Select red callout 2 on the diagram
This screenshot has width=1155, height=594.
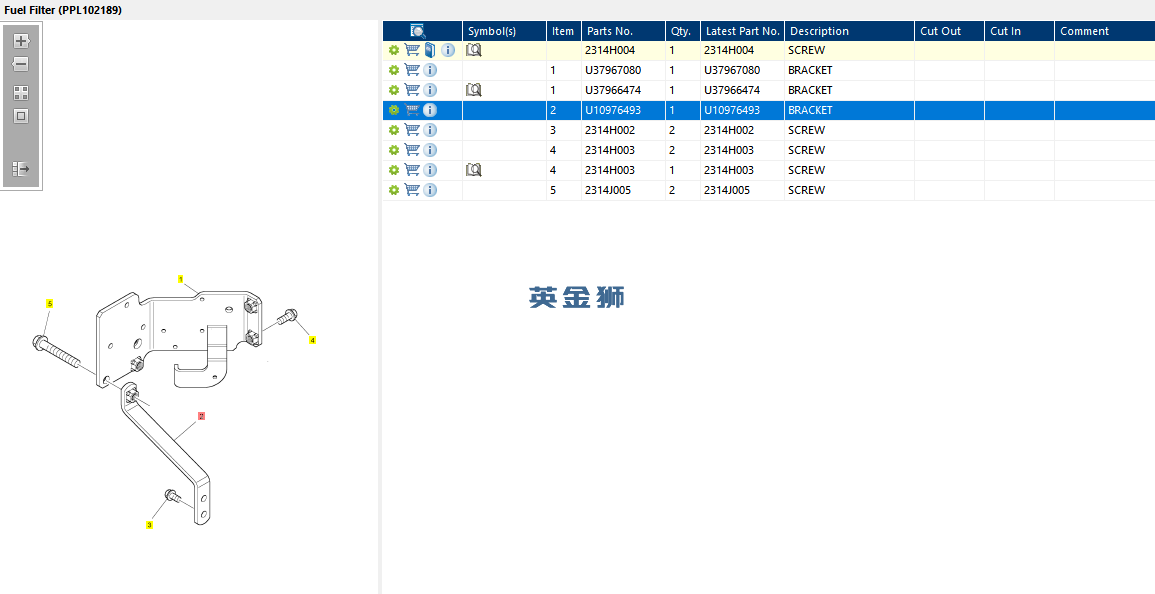pyautogui.click(x=201, y=416)
